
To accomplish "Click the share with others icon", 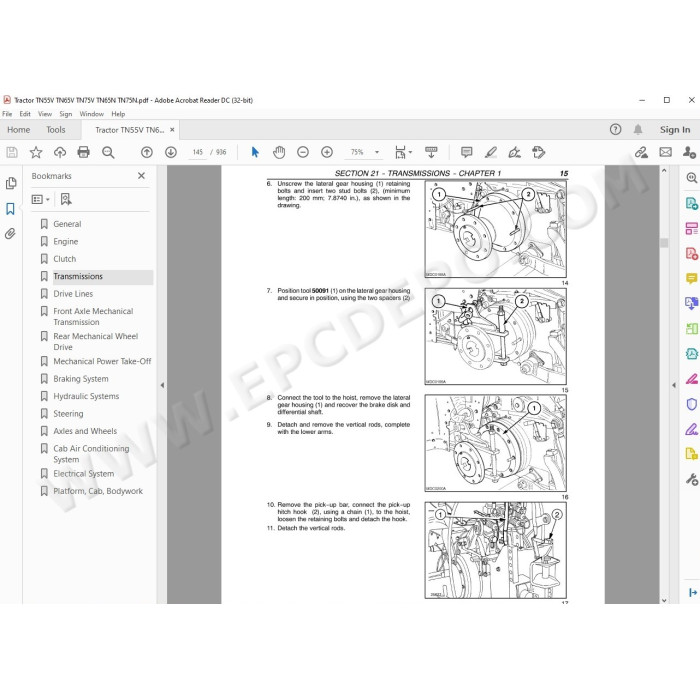I will 689,153.
